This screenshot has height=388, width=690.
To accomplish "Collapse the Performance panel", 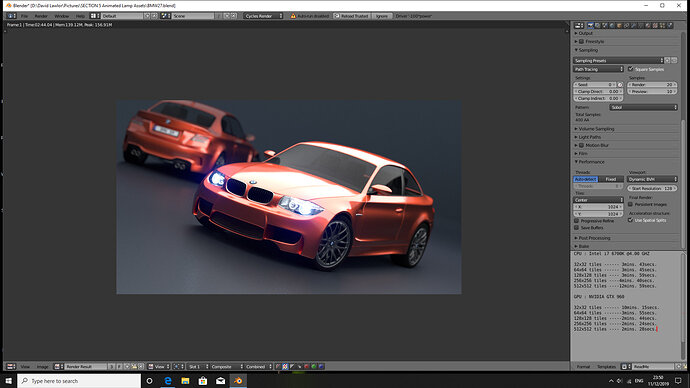I will pyautogui.click(x=589, y=162).
